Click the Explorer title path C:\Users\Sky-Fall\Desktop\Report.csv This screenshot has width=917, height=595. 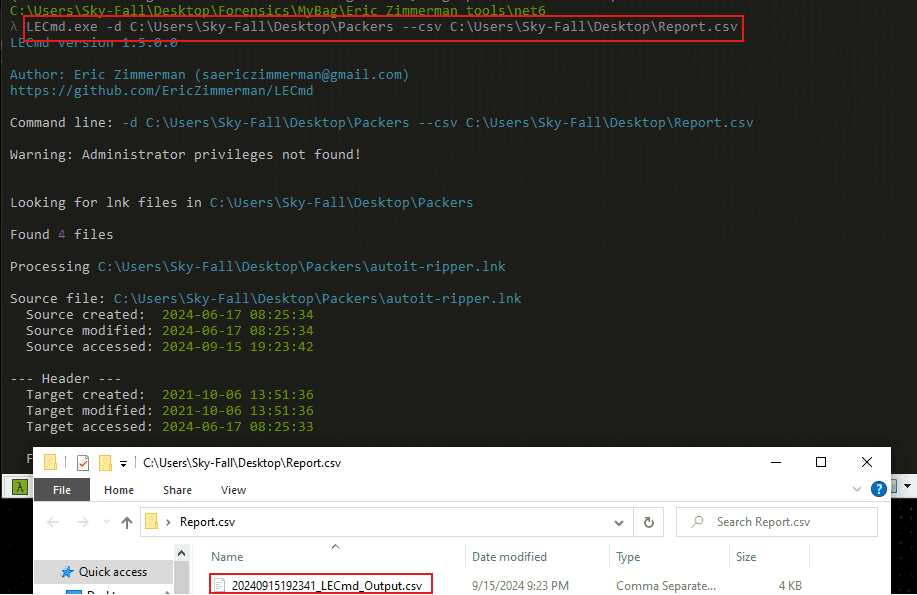click(242, 463)
